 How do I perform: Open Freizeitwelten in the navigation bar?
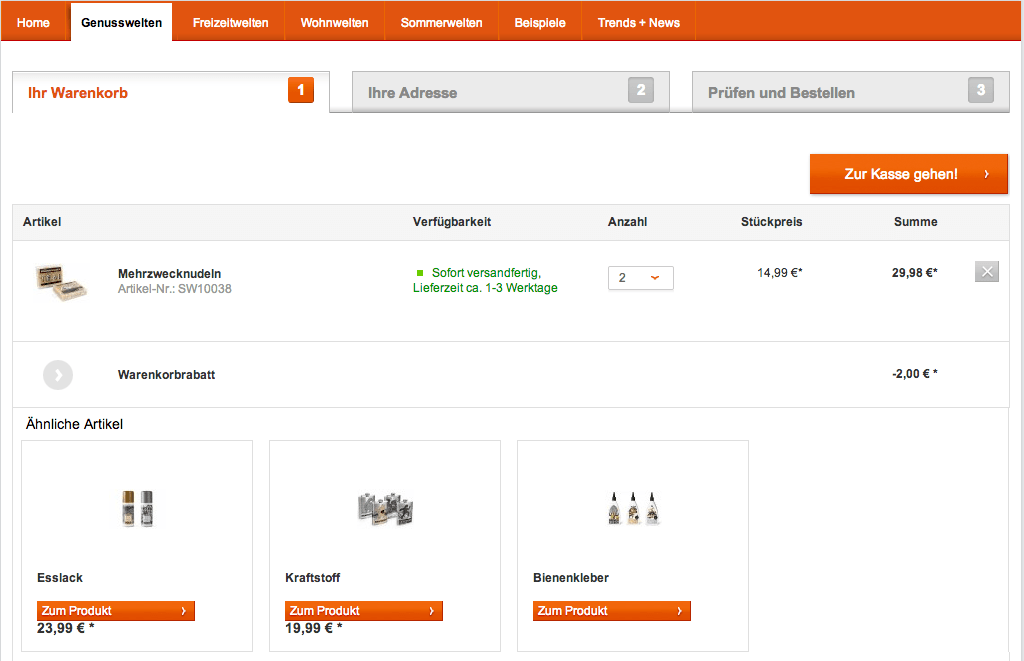pyautogui.click(x=230, y=22)
